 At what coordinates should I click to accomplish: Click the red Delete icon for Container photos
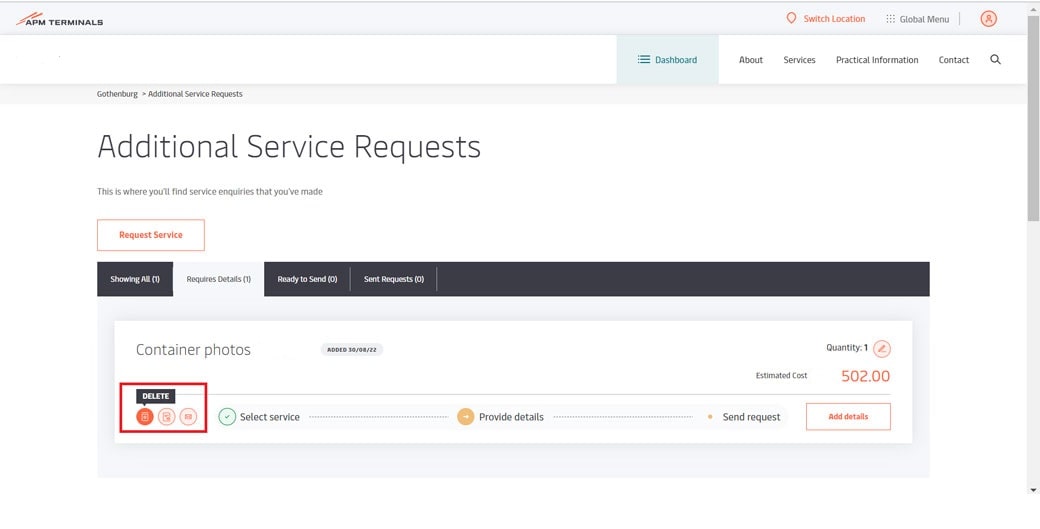point(145,416)
